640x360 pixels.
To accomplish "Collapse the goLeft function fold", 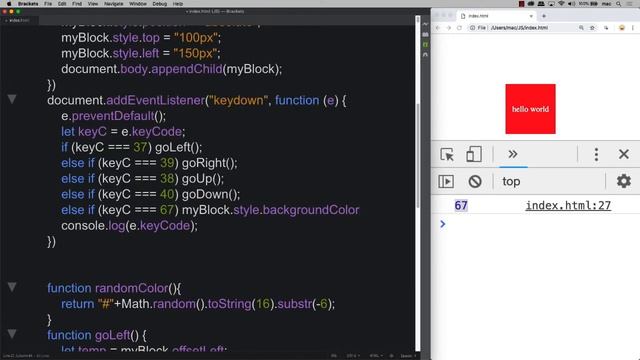I will coord(12,334).
